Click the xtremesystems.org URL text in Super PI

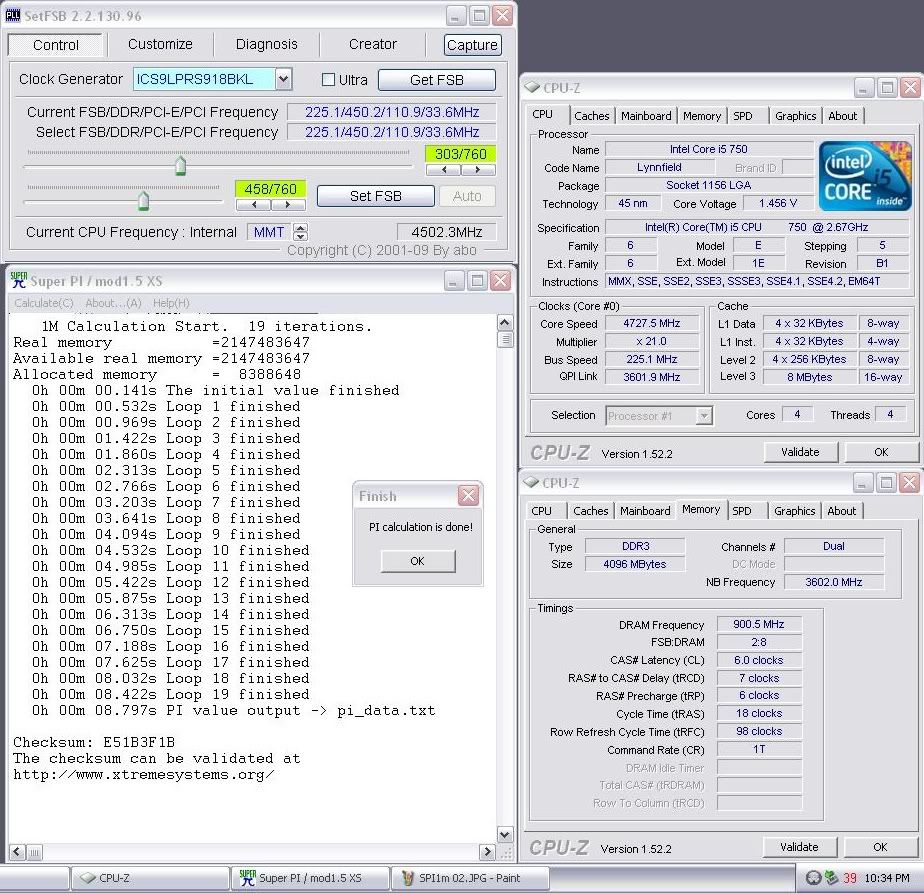[144, 775]
